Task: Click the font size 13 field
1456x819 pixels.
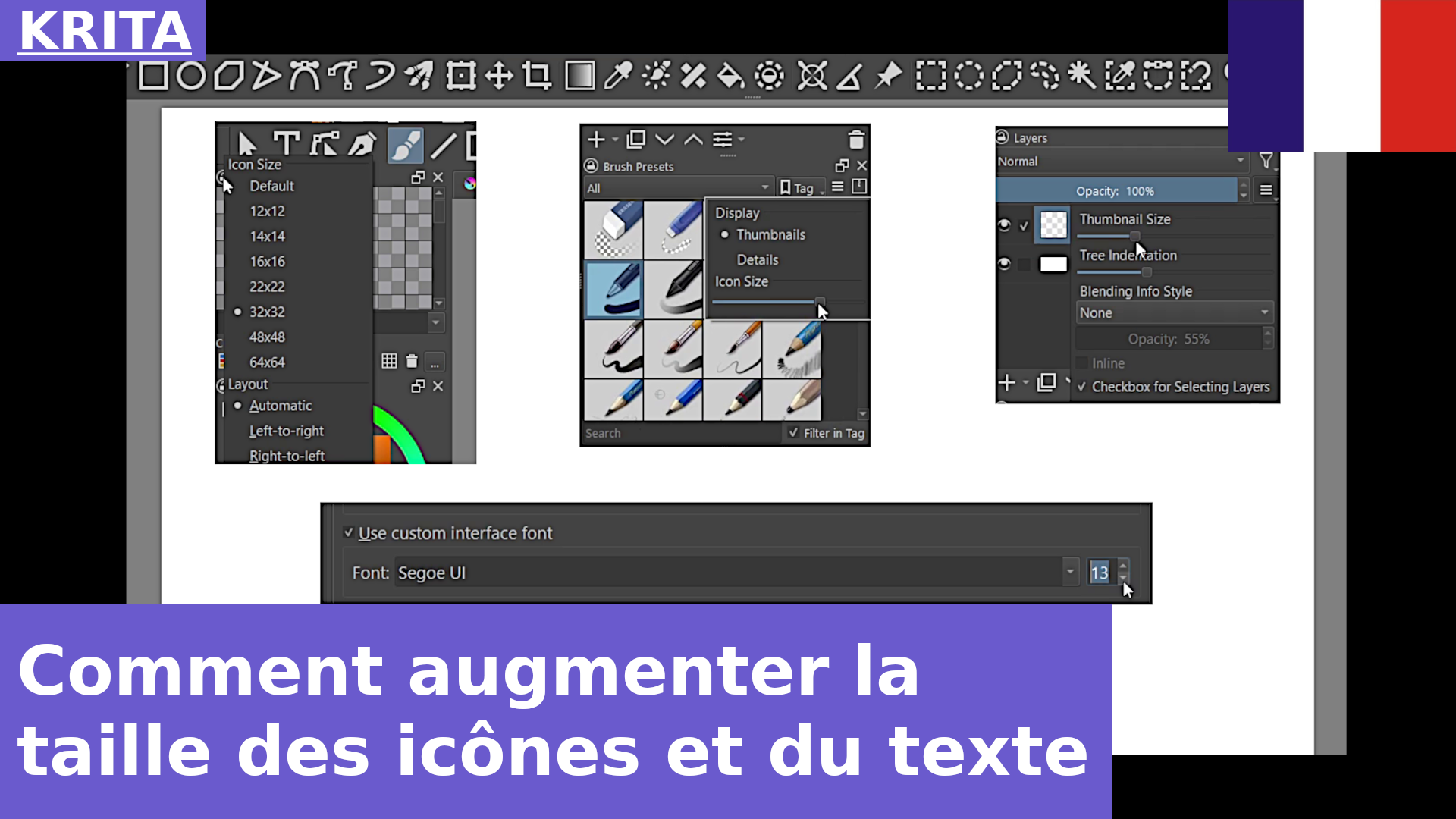Action: (x=1100, y=573)
